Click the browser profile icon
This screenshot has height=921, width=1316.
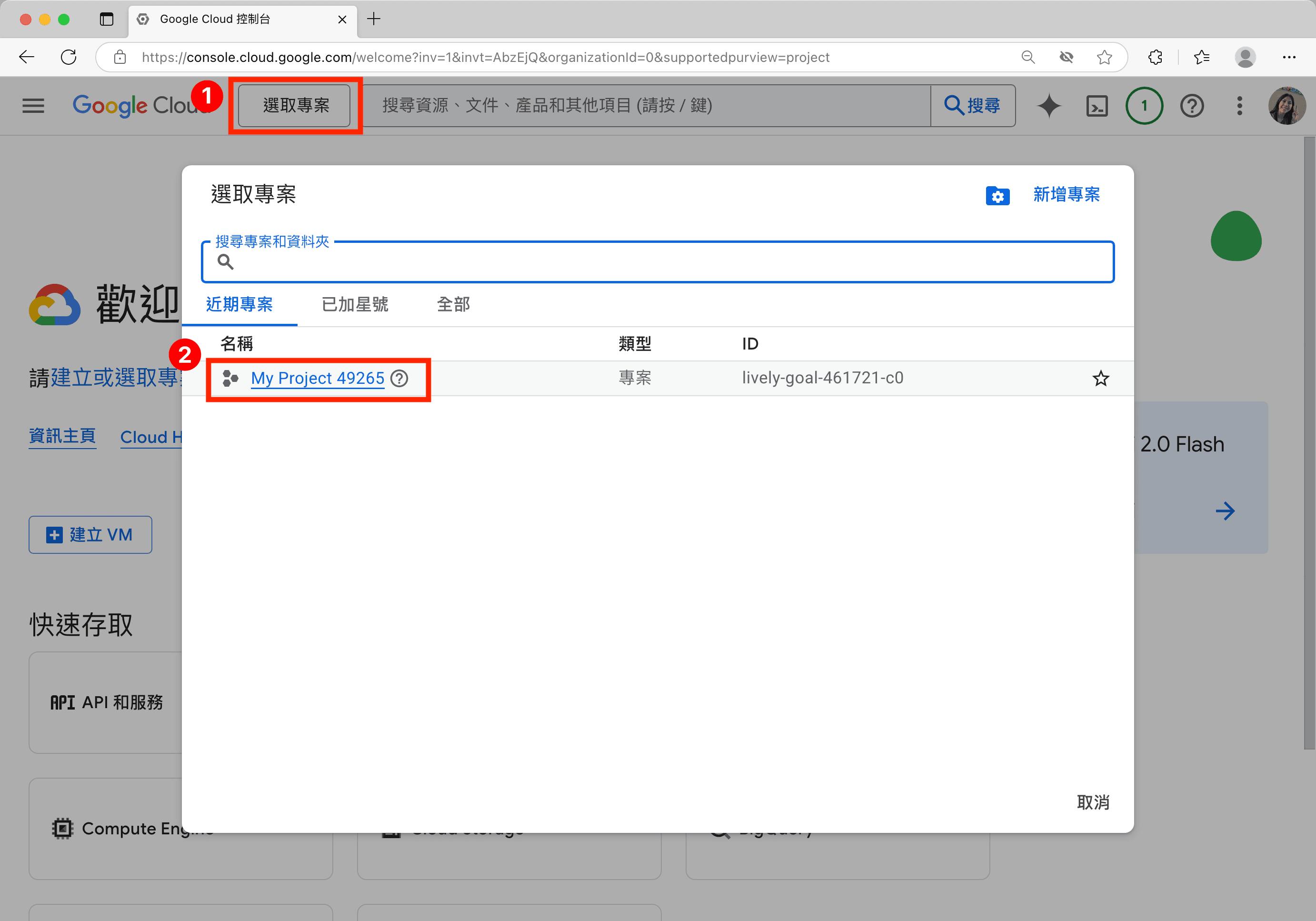pos(1245,57)
